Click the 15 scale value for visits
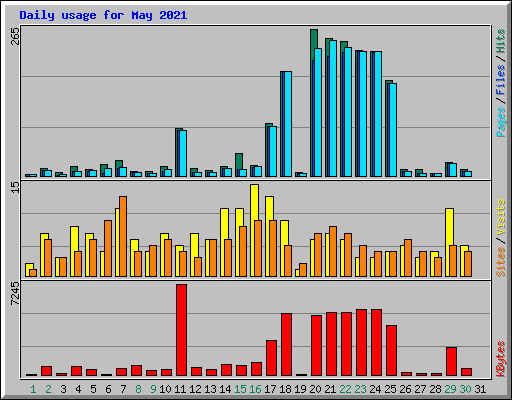512x400 pixels. tap(15, 187)
